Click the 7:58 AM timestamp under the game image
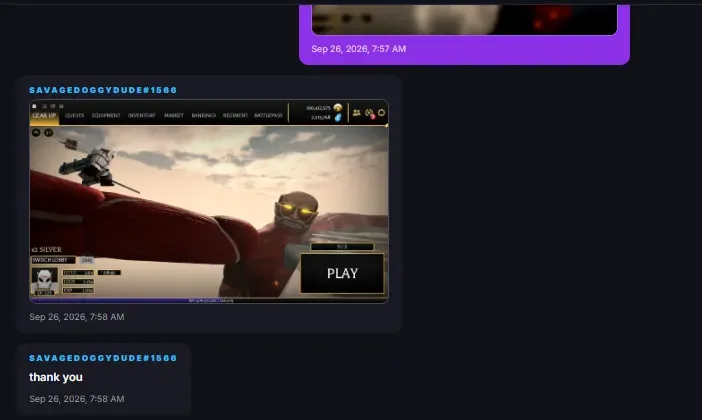The height and width of the screenshot is (420, 702). click(77, 317)
